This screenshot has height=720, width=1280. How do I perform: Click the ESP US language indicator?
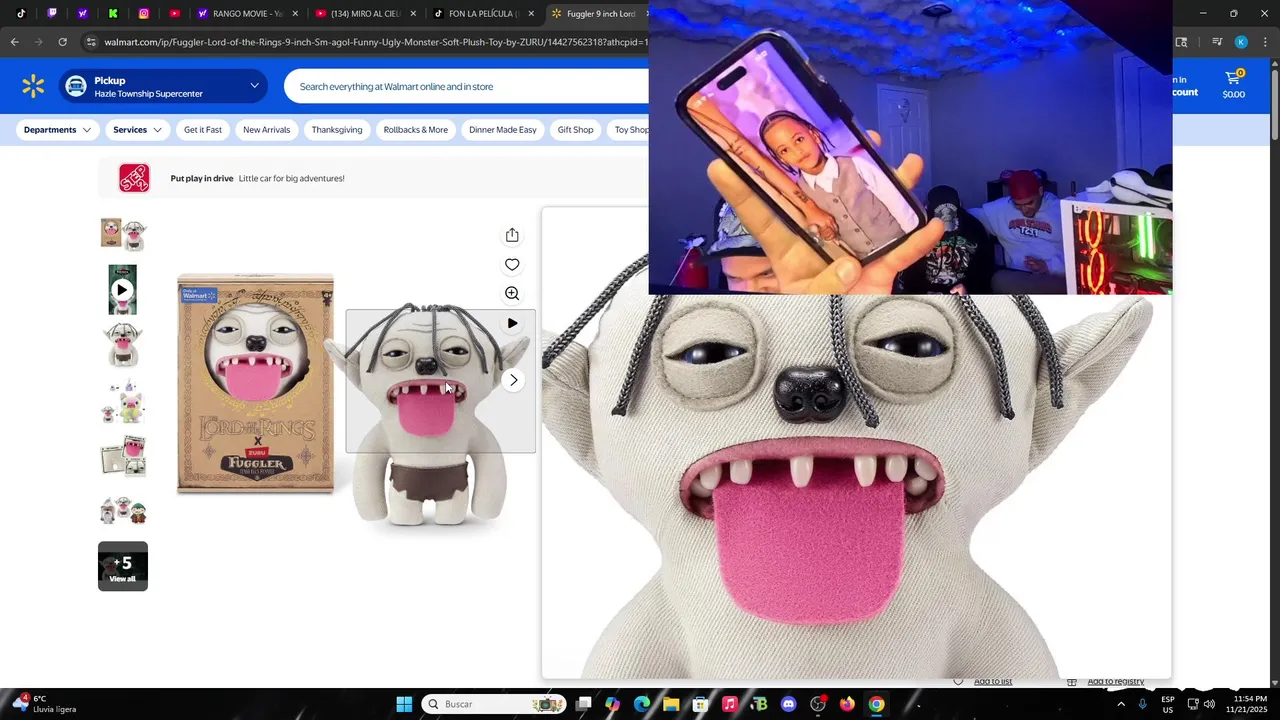click(x=1167, y=704)
